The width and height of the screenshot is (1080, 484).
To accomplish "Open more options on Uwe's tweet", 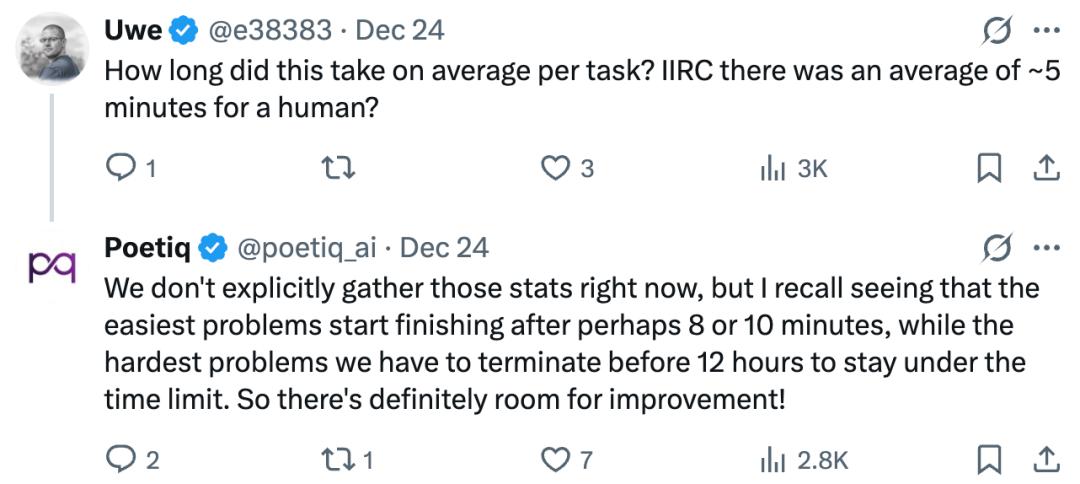I will coord(1045,32).
